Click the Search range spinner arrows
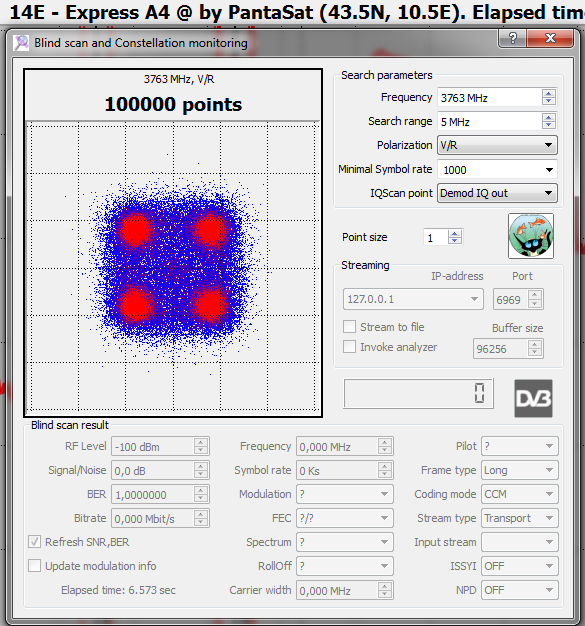 point(549,121)
